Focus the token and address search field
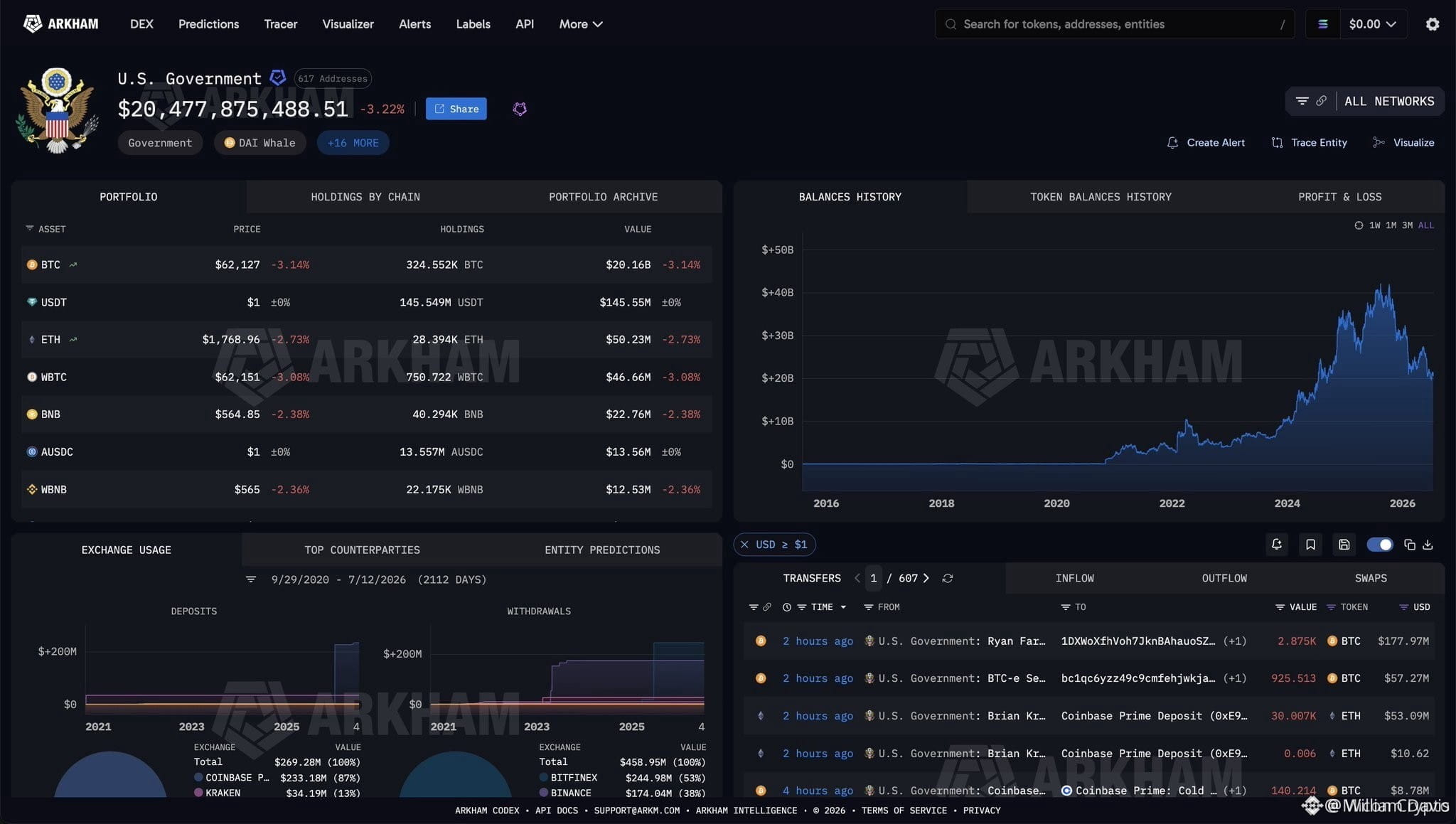This screenshot has width=1456, height=824. (x=1114, y=24)
